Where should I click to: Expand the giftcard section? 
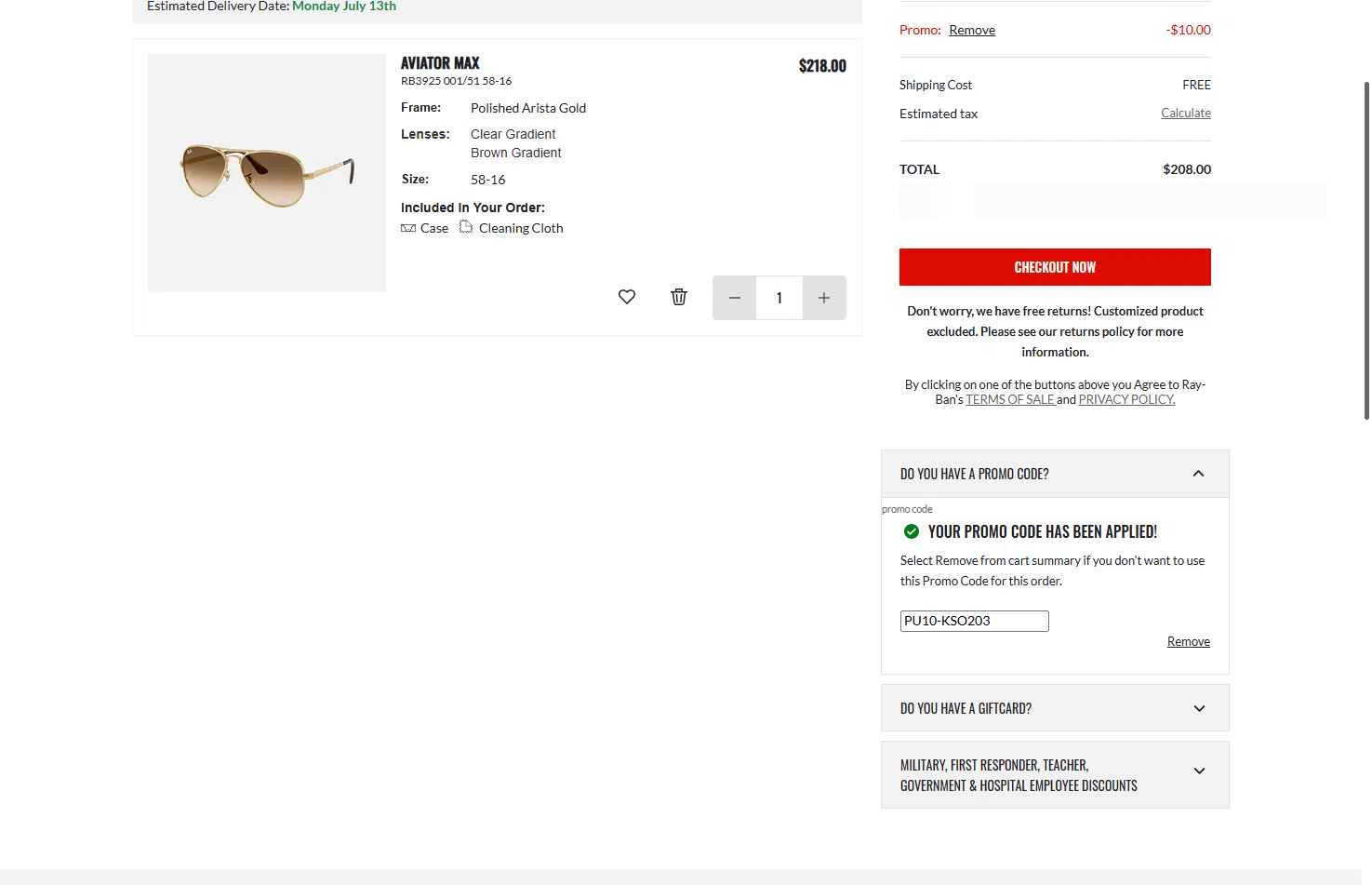[x=1055, y=708]
